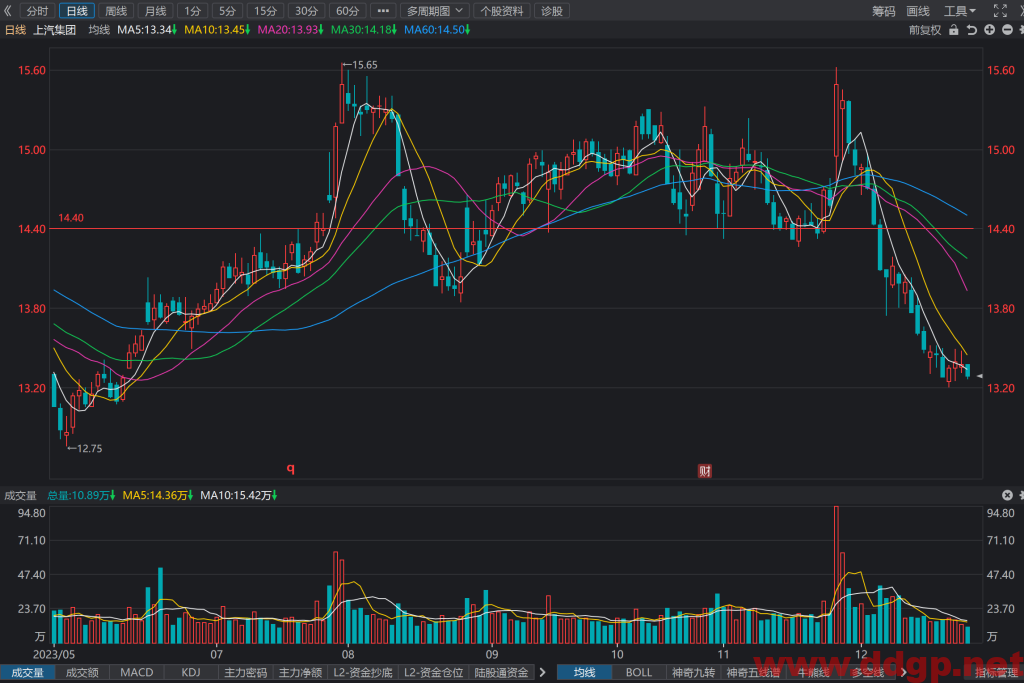Select the 主力密码 indicator tab
This screenshot has height=683, width=1024.
[x=246, y=673]
